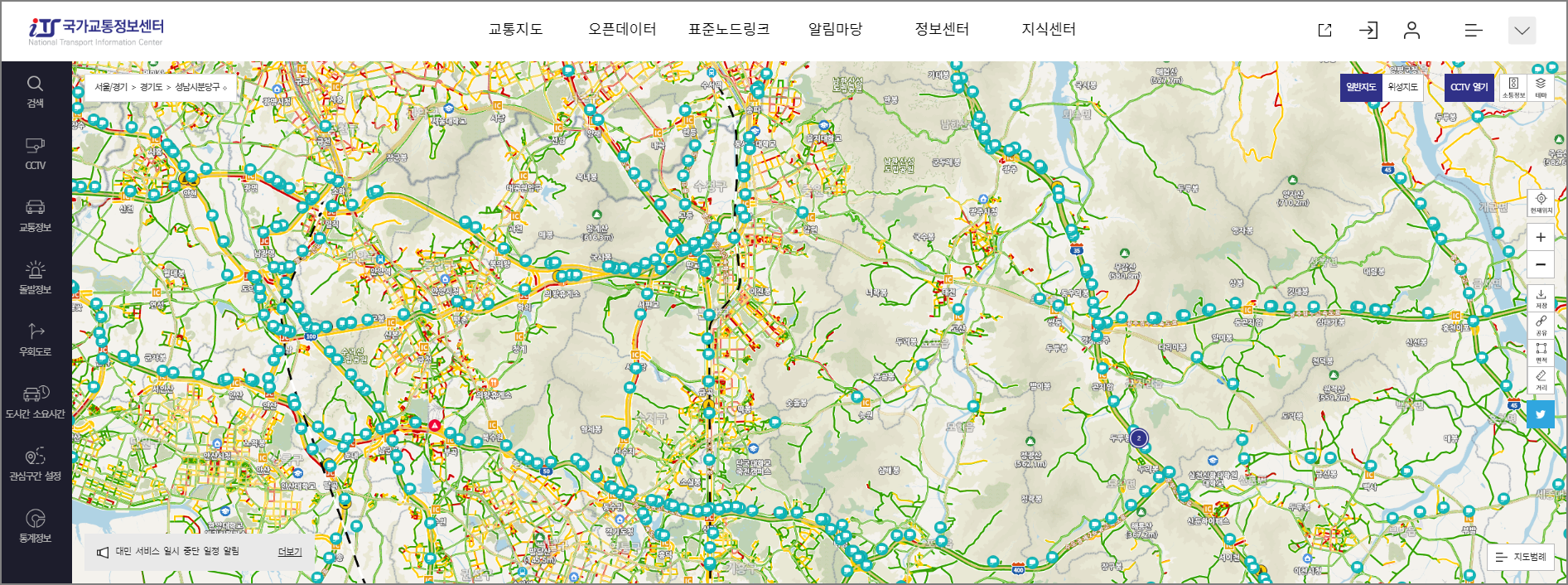
Task: Share the map on Twitter
Action: tap(1541, 414)
